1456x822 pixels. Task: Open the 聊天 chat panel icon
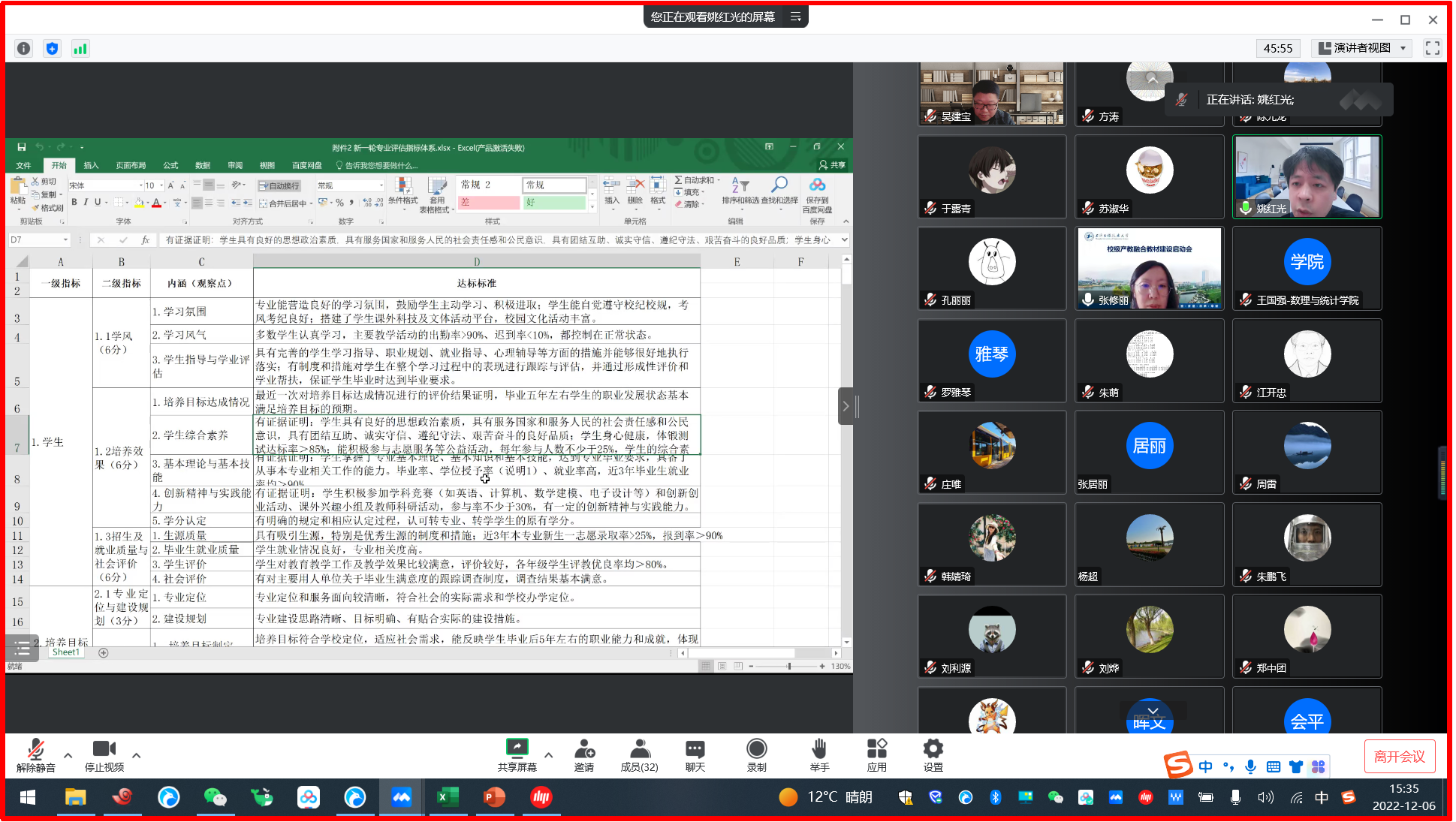695,750
